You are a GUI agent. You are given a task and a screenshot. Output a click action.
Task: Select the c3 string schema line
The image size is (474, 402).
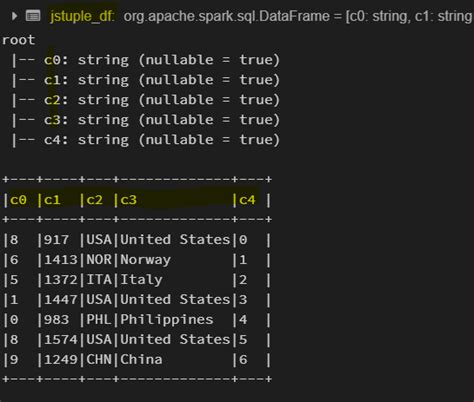coord(145,120)
